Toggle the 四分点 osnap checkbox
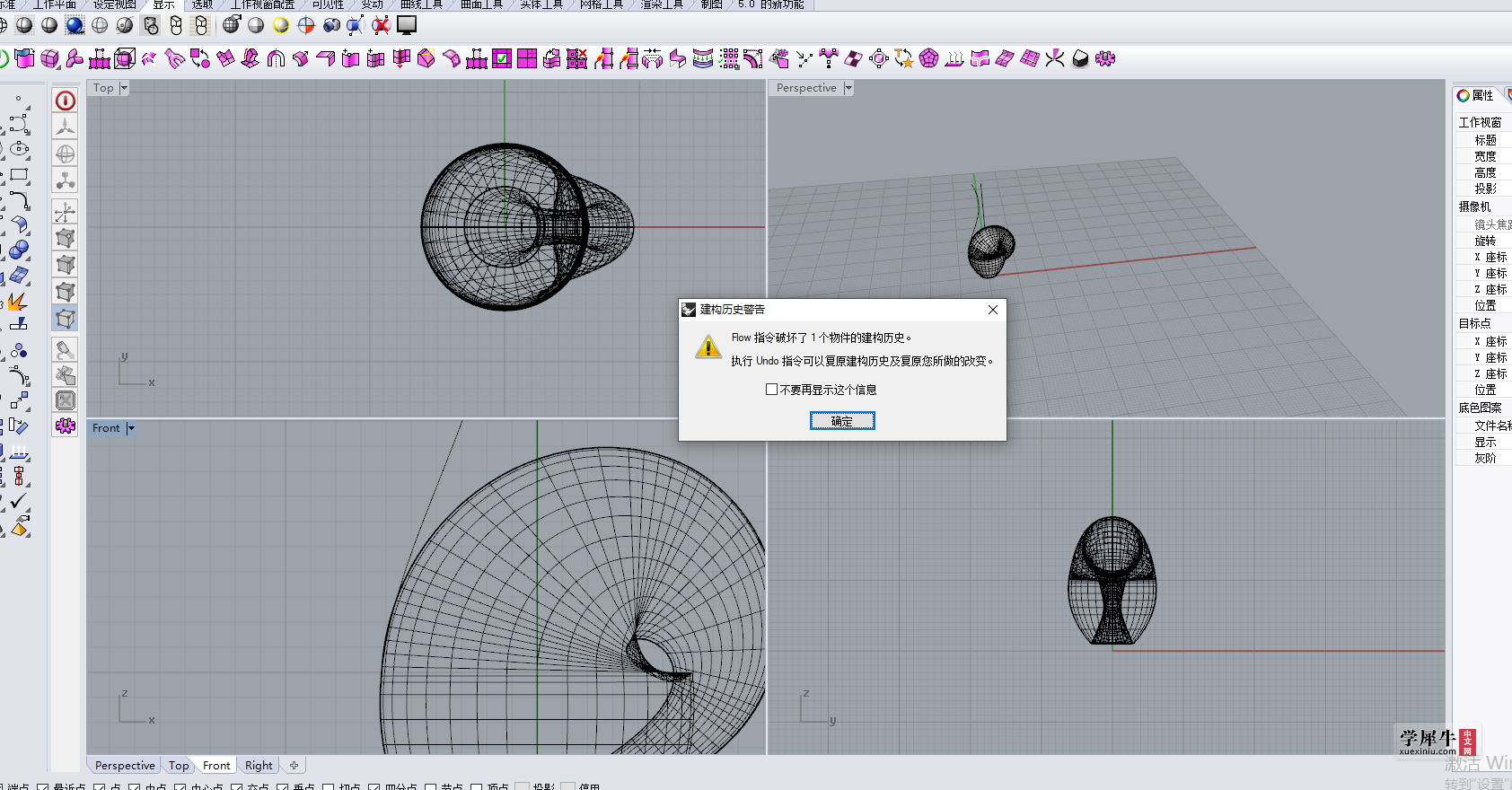This screenshot has width=1512, height=790. click(x=374, y=787)
